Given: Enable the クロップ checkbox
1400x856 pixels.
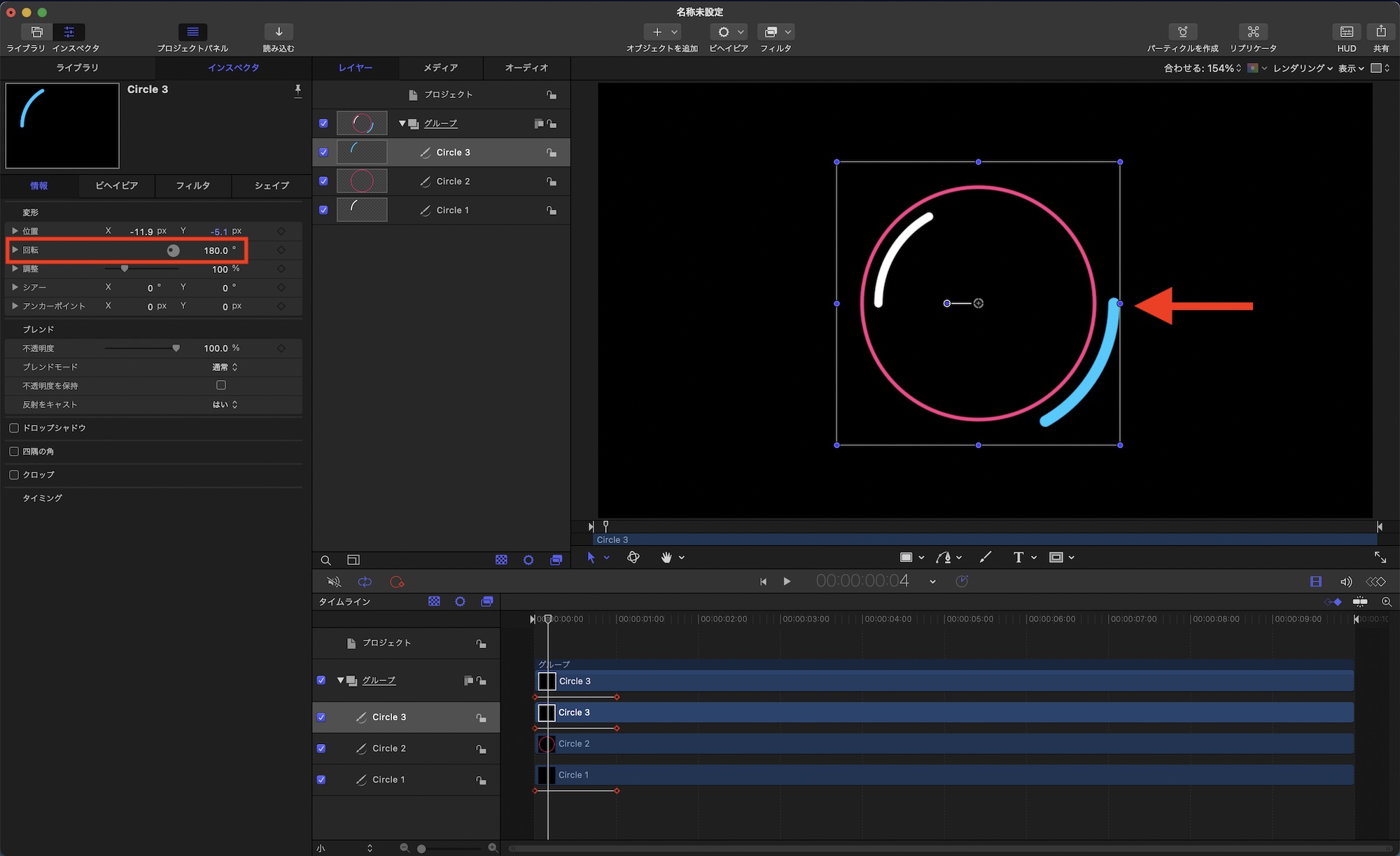Looking at the screenshot, I should (x=14, y=475).
